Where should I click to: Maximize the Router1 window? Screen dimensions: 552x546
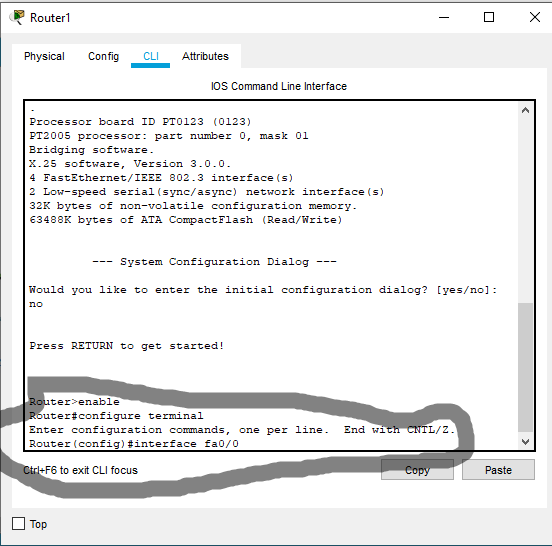pos(489,17)
